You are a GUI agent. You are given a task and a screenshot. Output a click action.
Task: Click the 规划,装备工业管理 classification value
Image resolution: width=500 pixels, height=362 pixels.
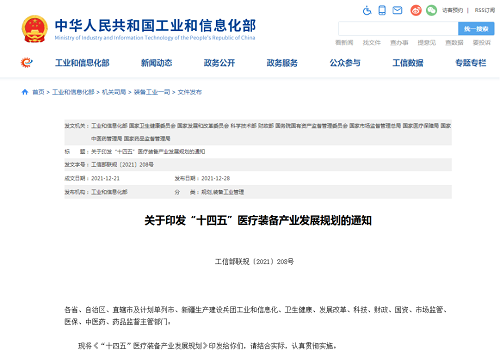coord(223,192)
